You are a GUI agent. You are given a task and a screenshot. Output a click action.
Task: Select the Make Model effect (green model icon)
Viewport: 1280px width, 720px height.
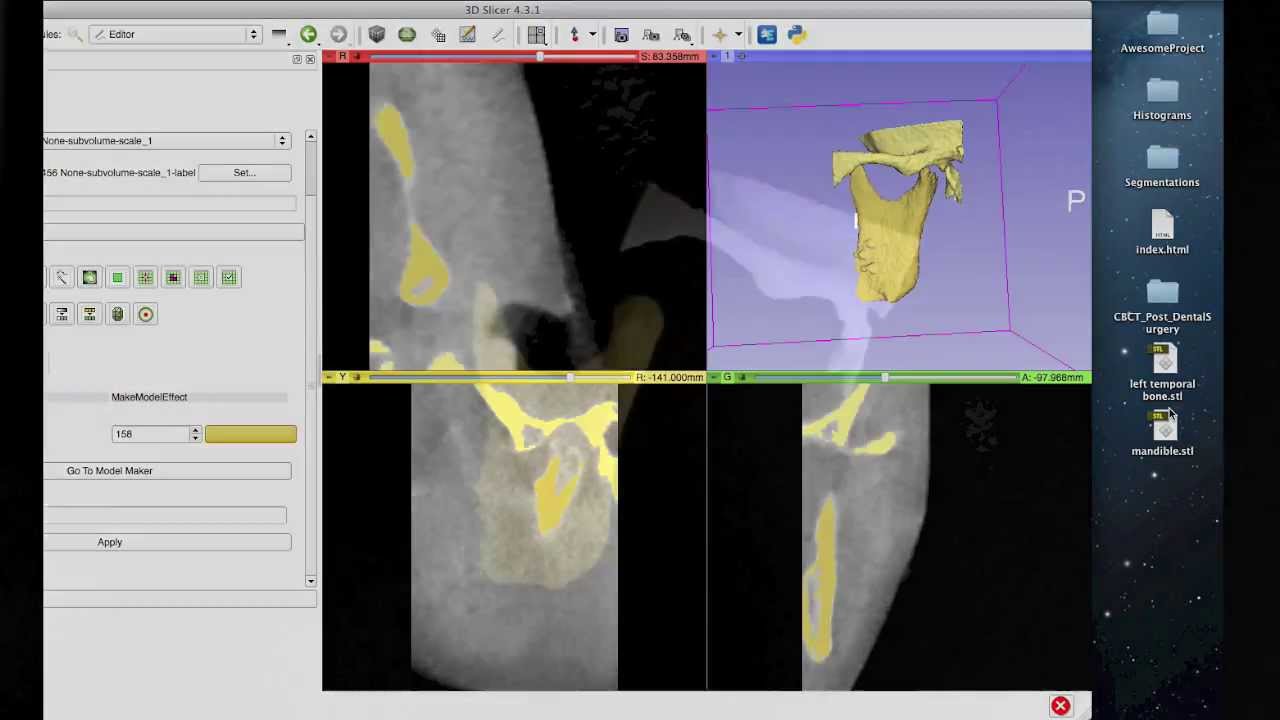click(x=117, y=315)
